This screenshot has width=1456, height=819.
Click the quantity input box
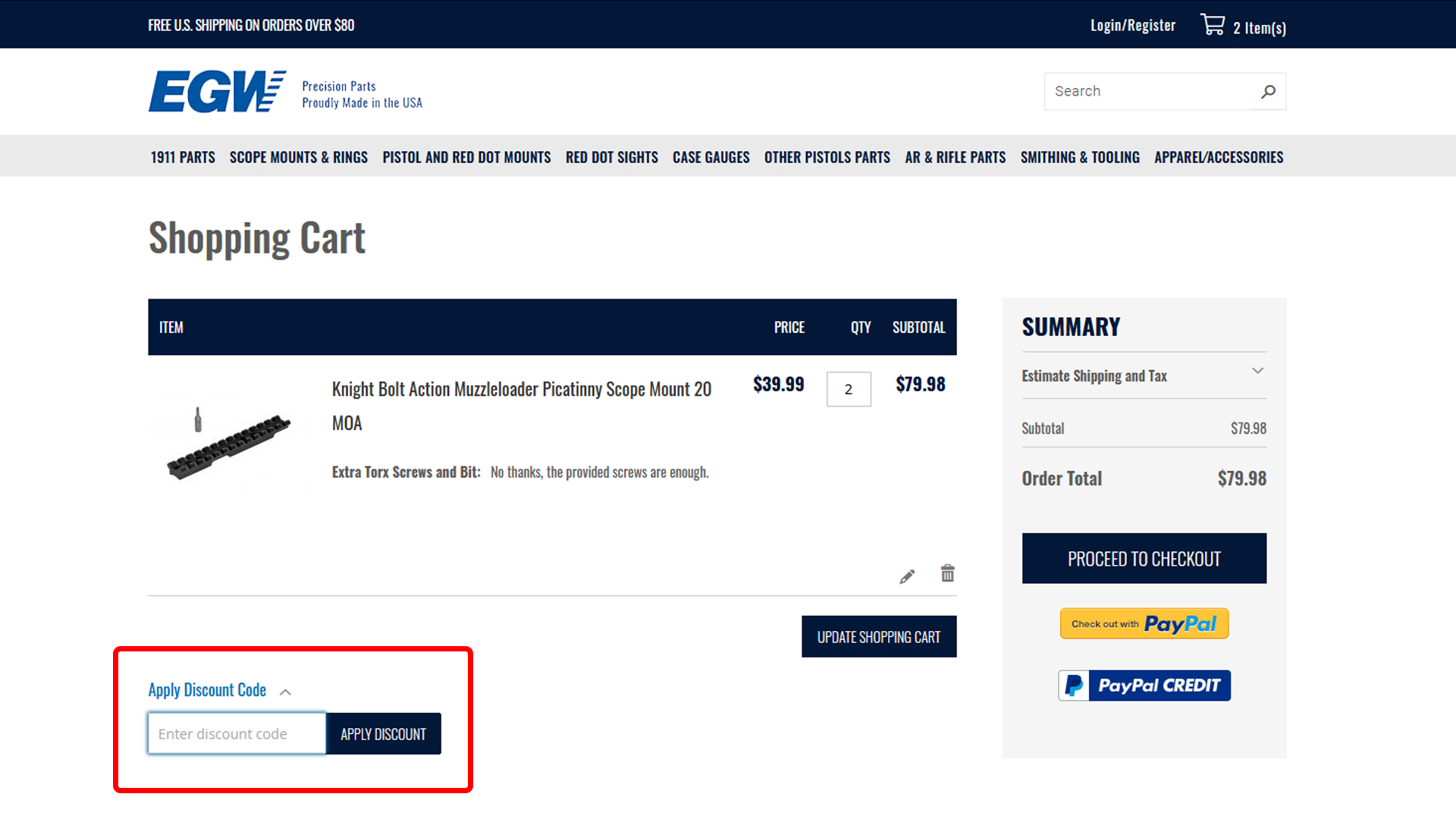[848, 389]
